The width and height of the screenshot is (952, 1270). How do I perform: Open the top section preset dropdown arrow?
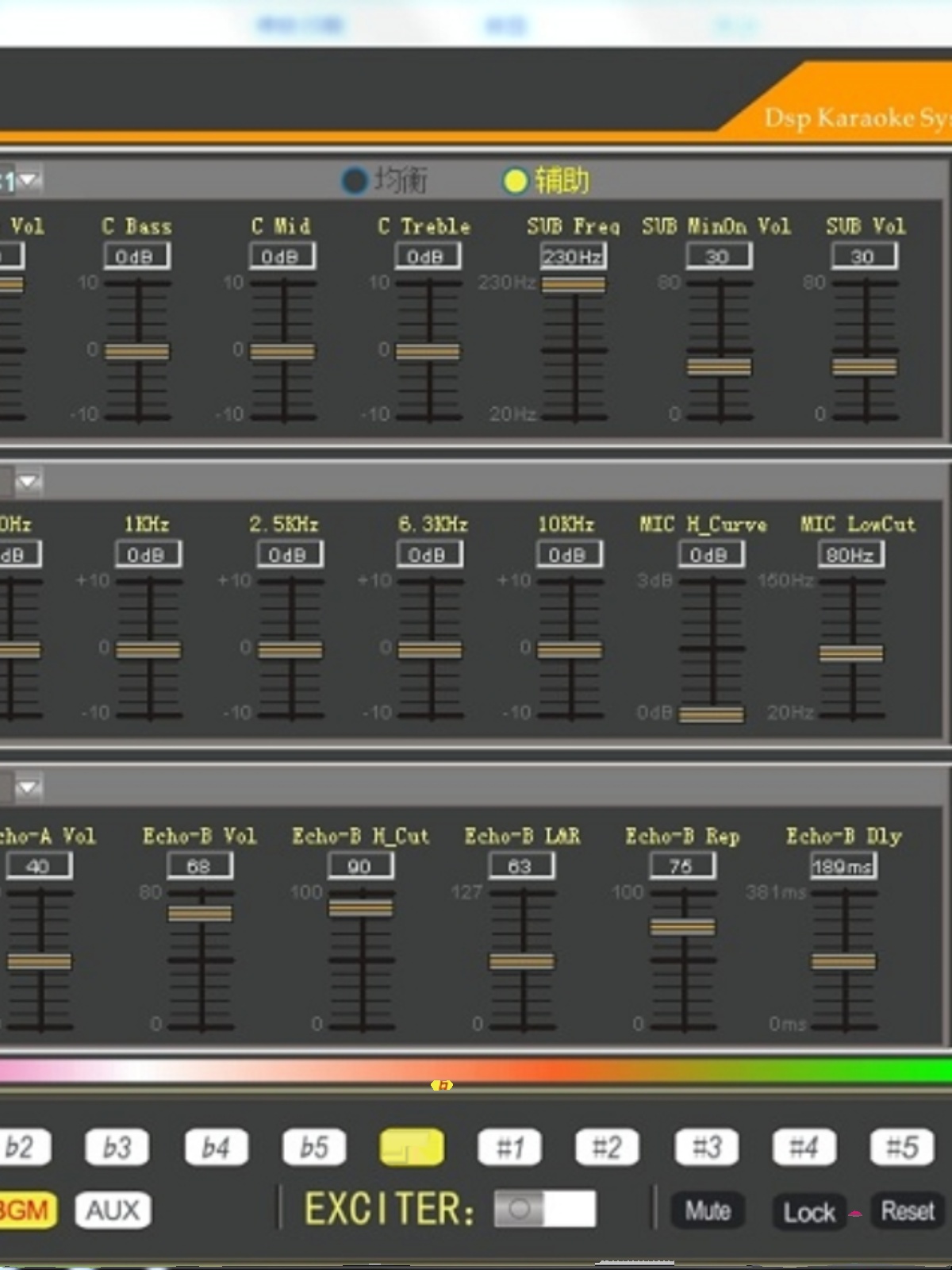pos(29,180)
